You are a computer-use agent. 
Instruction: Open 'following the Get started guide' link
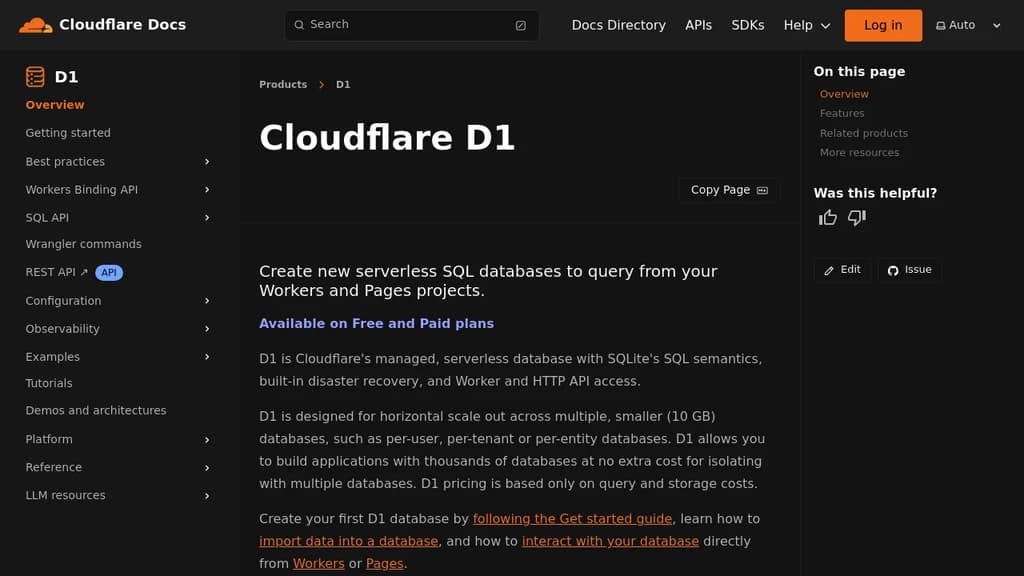click(572, 519)
